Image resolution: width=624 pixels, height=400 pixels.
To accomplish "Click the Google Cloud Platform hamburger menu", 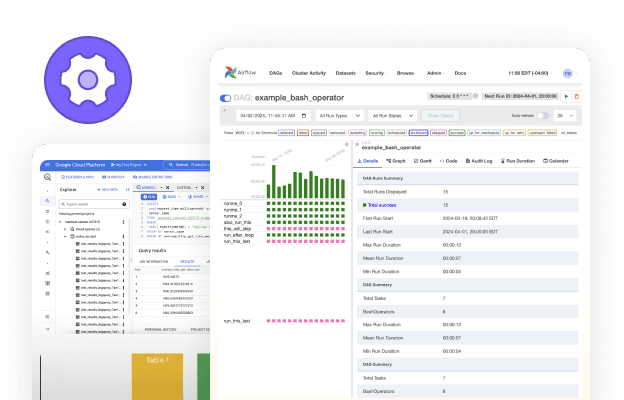I will (46, 163).
